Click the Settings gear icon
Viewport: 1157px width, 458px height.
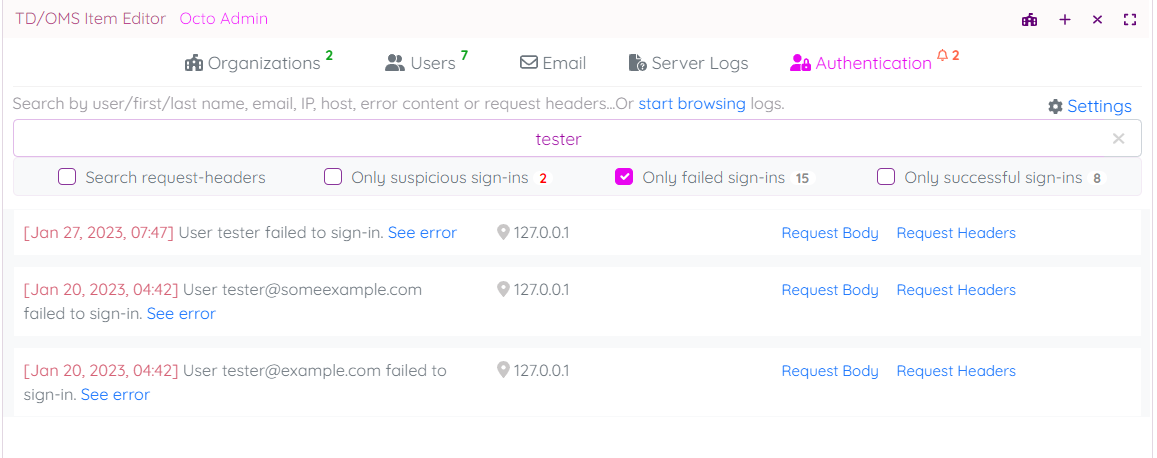point(1055,106)
